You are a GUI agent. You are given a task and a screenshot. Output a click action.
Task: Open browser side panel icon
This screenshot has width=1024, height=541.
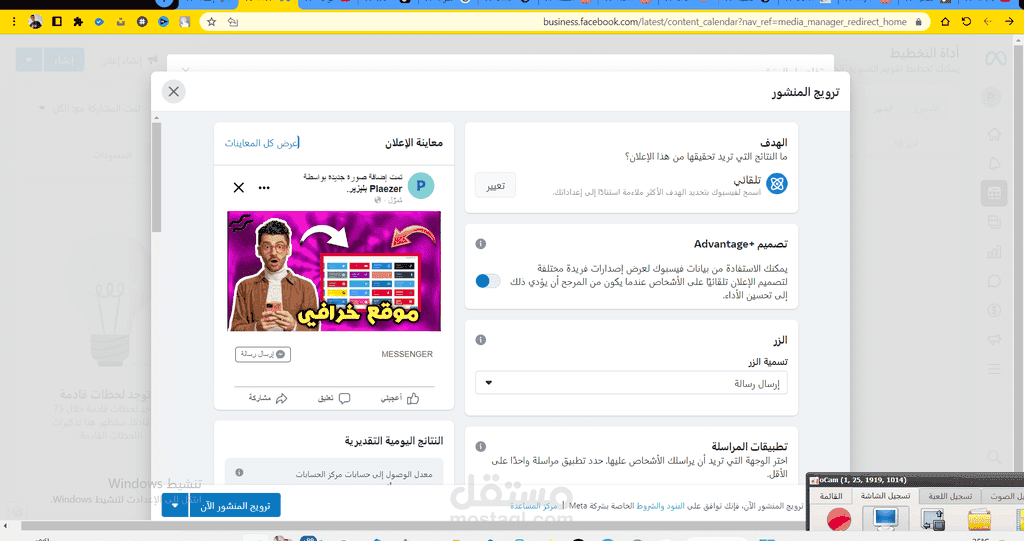click(57, 22)
